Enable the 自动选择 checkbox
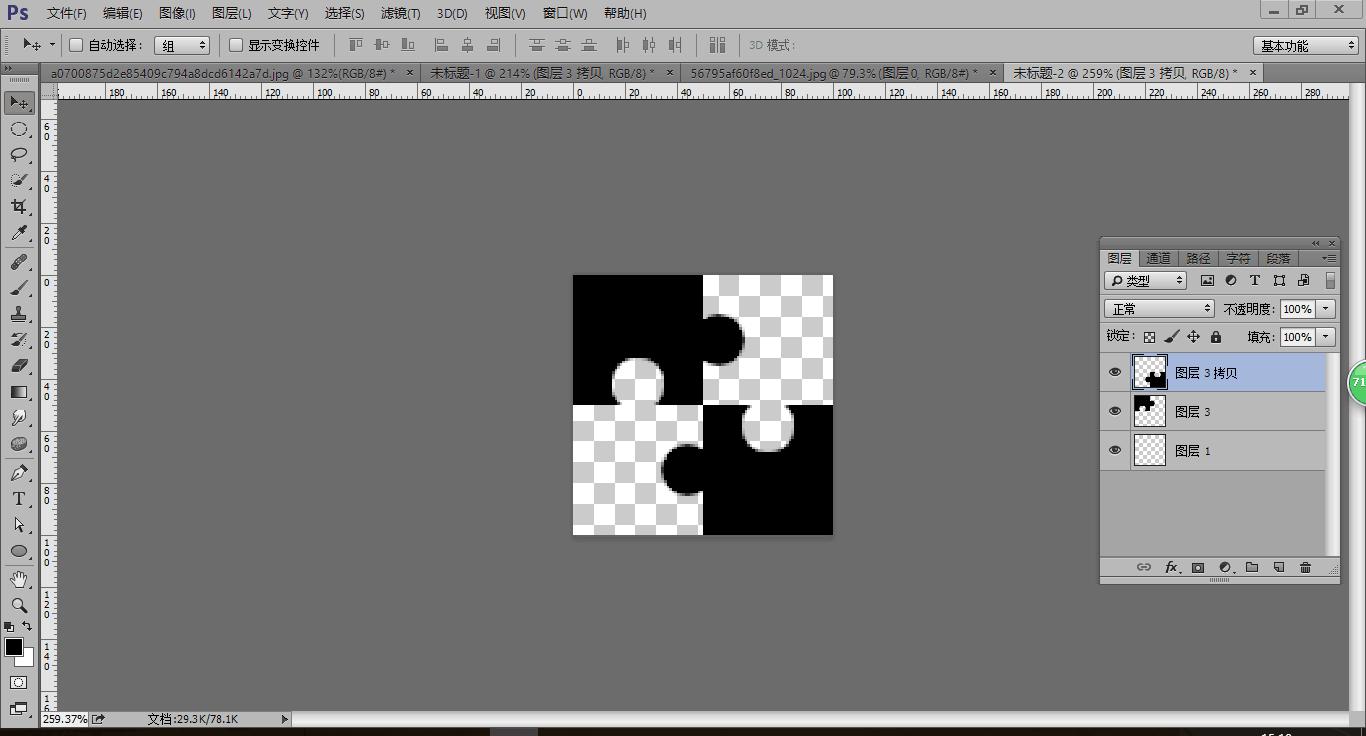Viewport: 1366px width, 736px height. [76, 45]
